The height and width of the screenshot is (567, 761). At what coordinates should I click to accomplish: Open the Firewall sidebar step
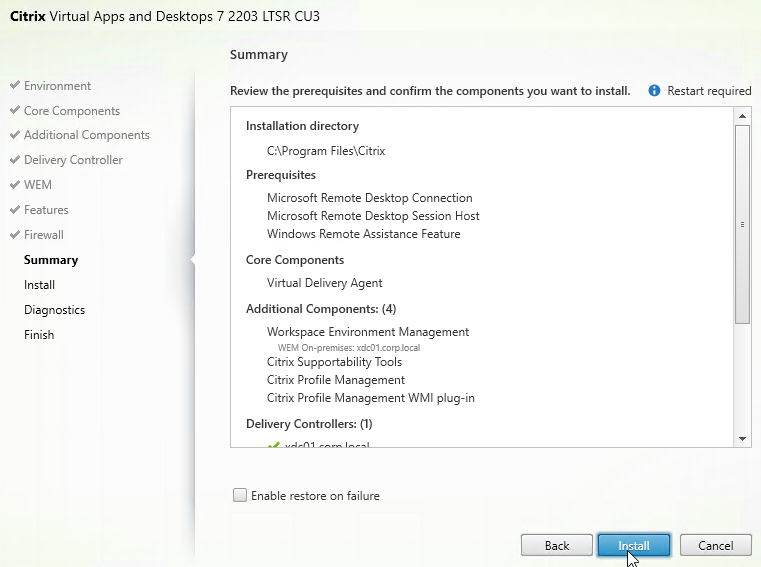pos(44,235)
